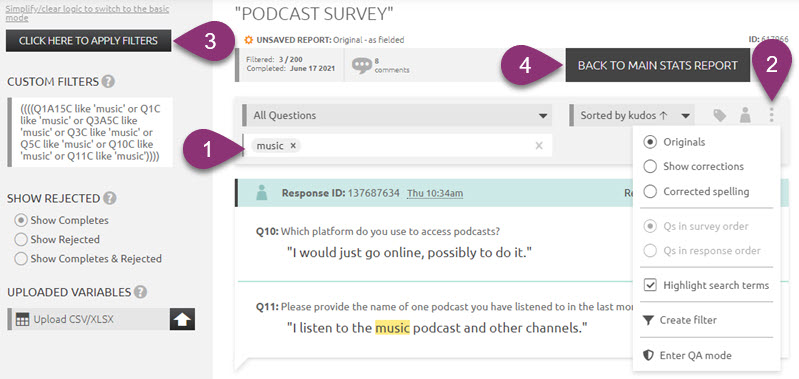Click the Q10 answer 'I would just go online'
Image resolution: width=799 pixels, height=379 pixels.
coord(409,252)
